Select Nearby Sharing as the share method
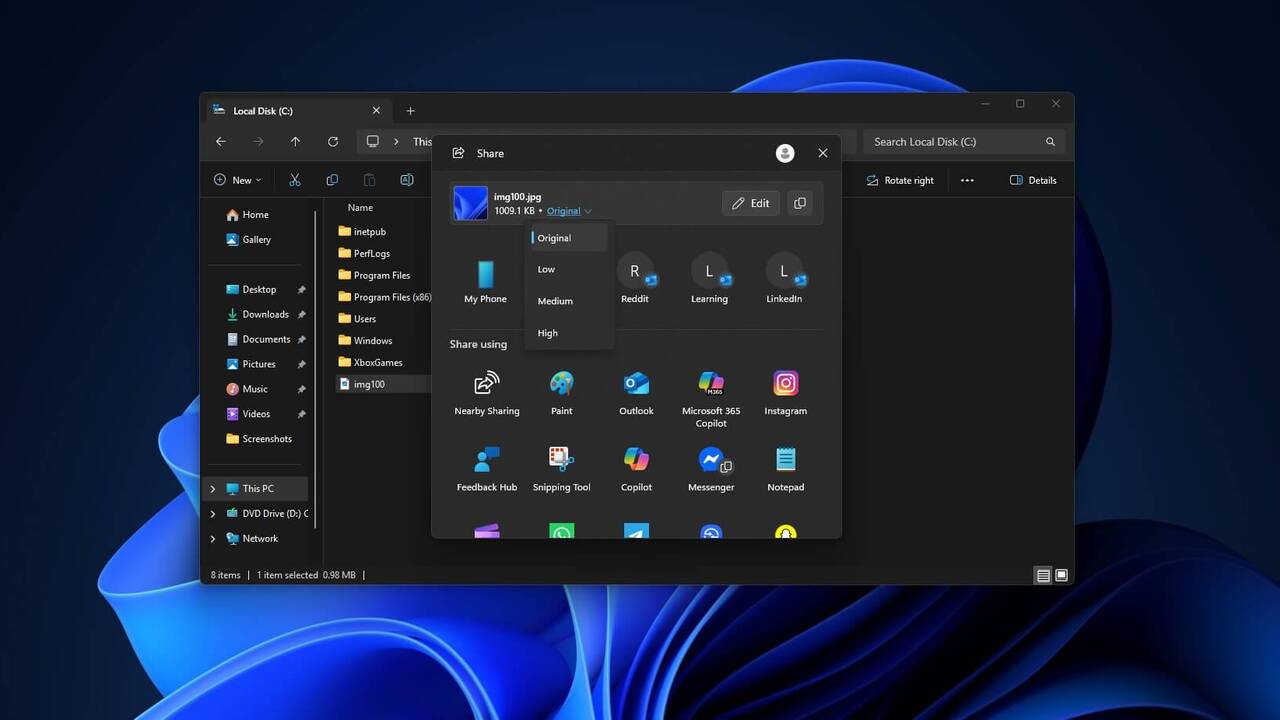The width and height of the screenshot is (1280, 720). pos(486,392)
